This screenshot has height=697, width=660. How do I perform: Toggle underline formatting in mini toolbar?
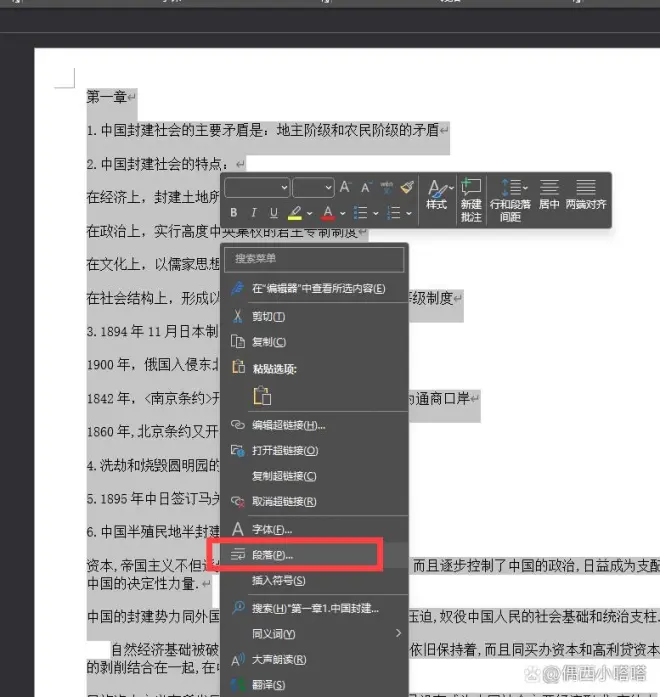click(273, 213)
